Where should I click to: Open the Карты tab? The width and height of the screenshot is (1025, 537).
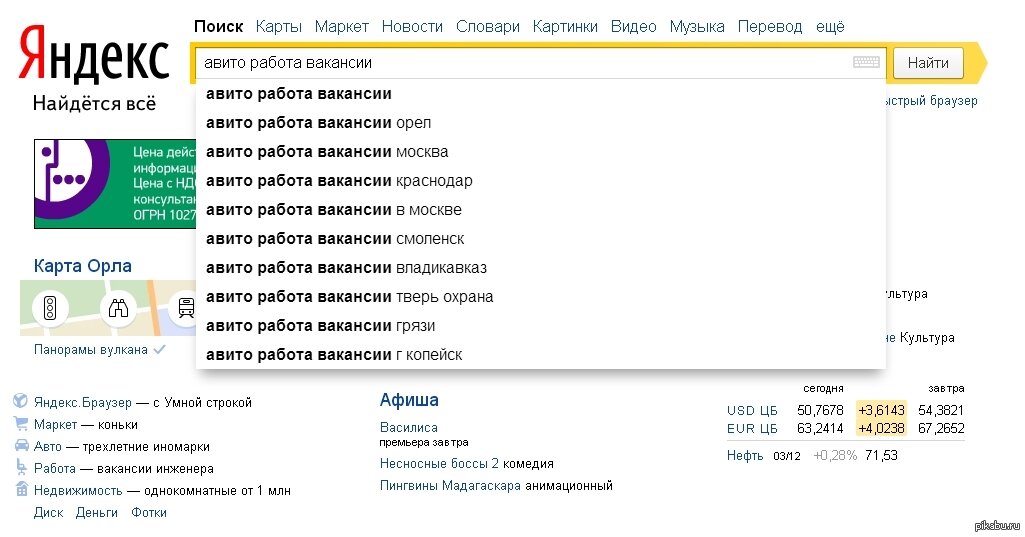pos(278,27)
